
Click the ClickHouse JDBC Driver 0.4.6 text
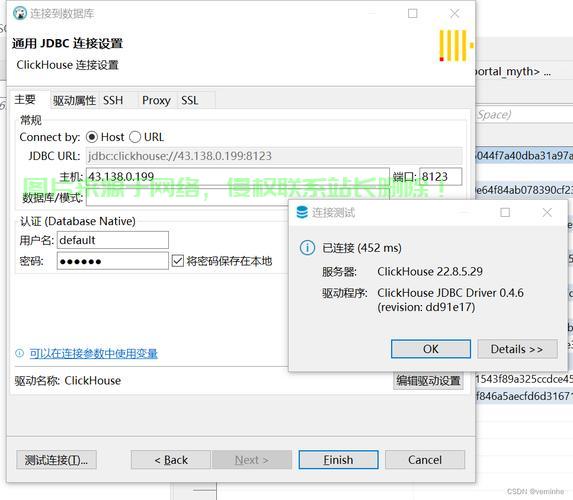pyautogui.click(x=450, y=293)
